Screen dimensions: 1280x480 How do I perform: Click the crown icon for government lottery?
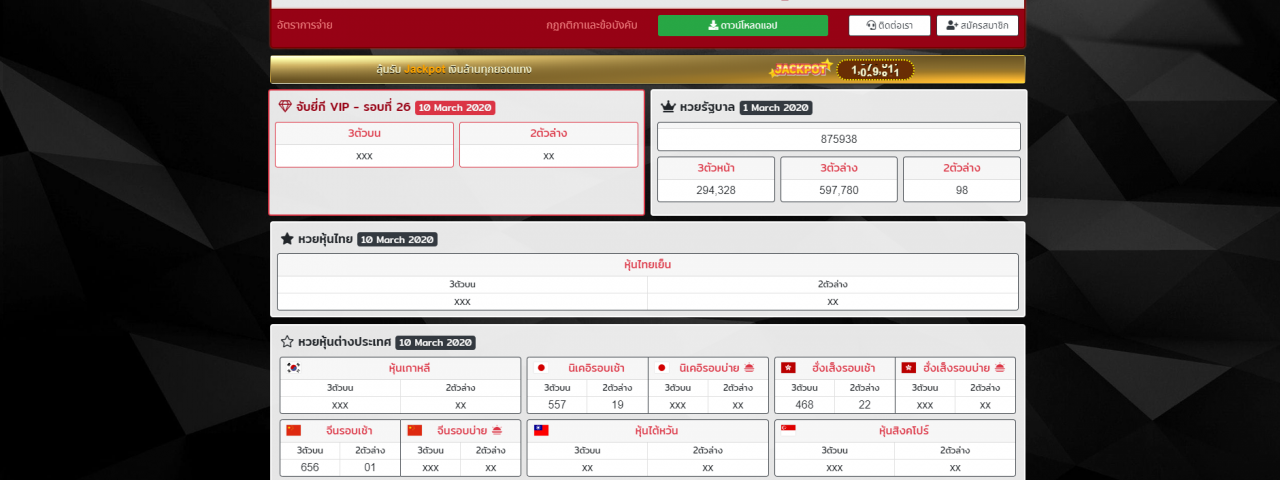(668, 107)
